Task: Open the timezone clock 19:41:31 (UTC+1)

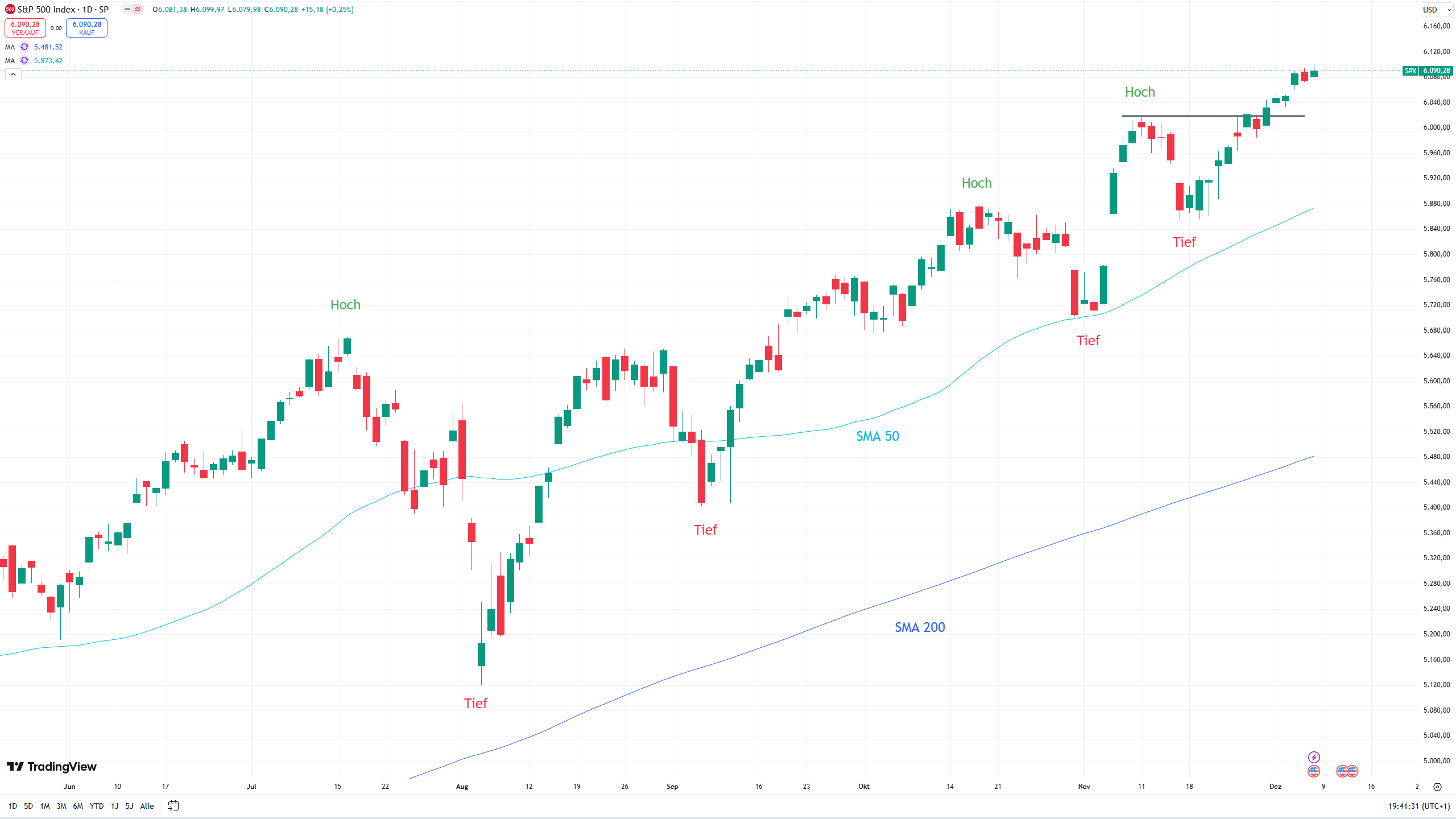Action: pyautogui.click(x=1419, y=806)
